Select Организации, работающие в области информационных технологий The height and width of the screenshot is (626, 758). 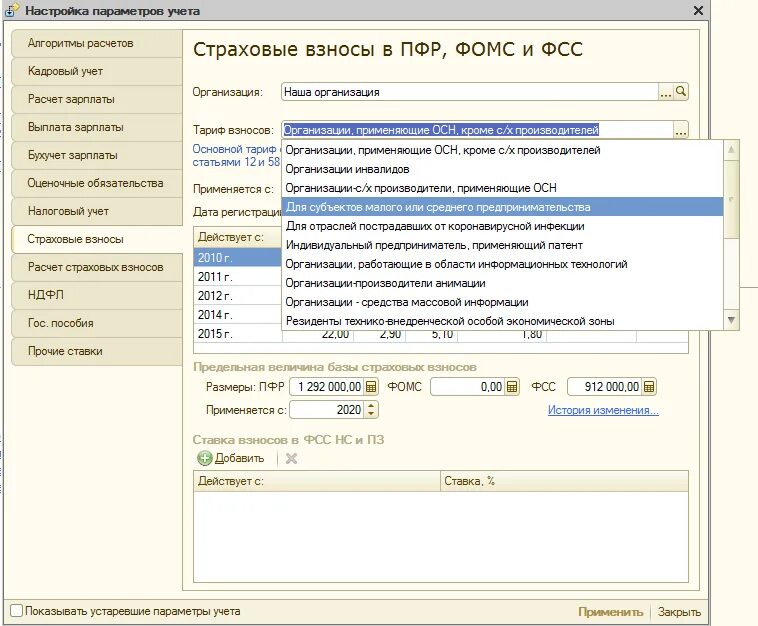(502, 264)
